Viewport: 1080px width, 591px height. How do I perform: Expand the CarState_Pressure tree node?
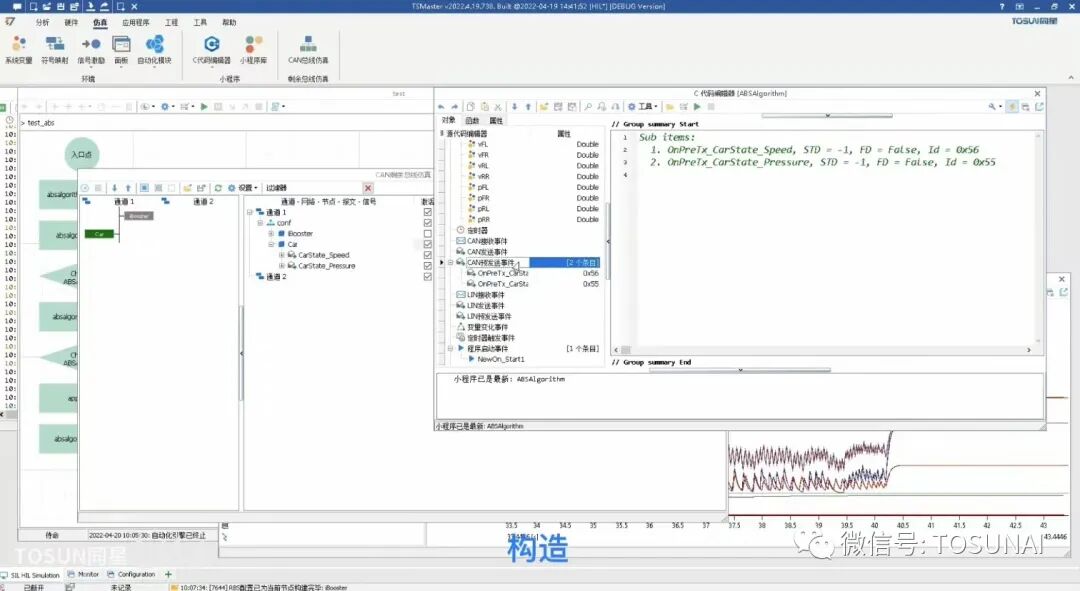tap(282, 265)
